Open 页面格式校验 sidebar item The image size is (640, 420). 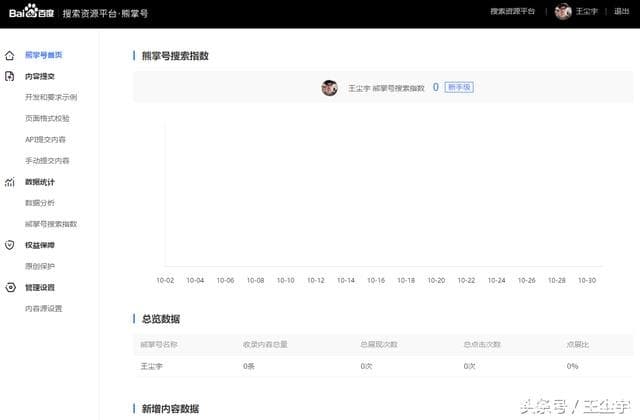(47, 118)
